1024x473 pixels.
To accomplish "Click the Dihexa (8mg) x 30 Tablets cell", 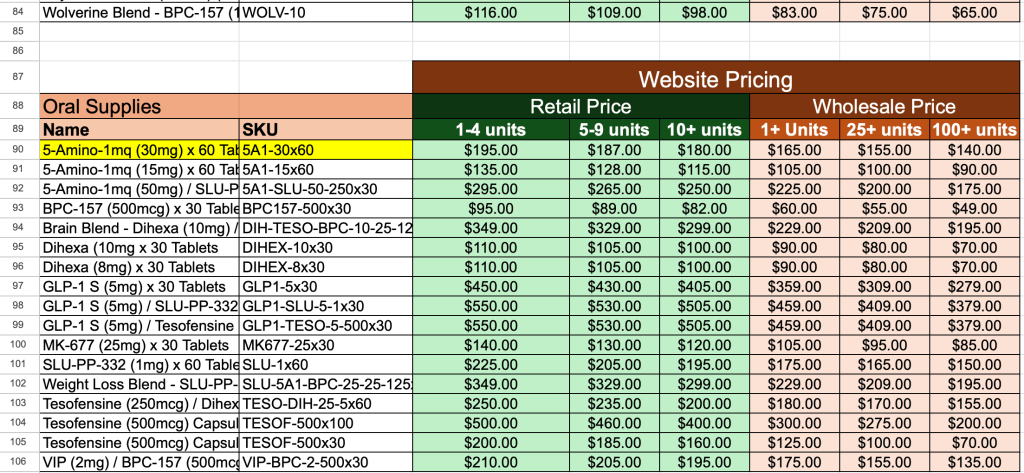I will coord(139,267).
